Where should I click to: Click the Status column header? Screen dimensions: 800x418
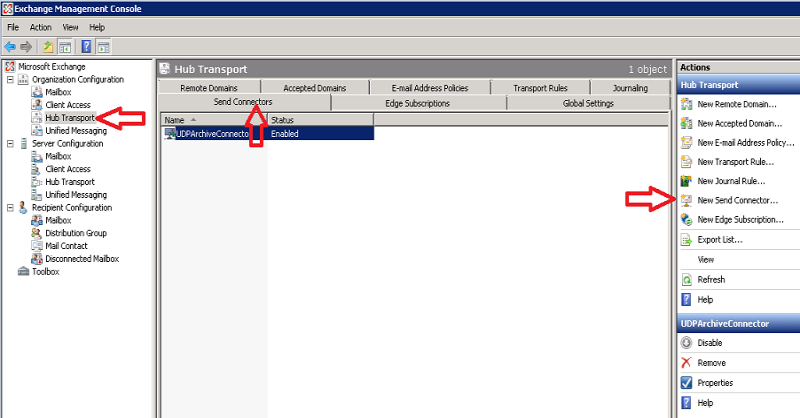point(320,120)
